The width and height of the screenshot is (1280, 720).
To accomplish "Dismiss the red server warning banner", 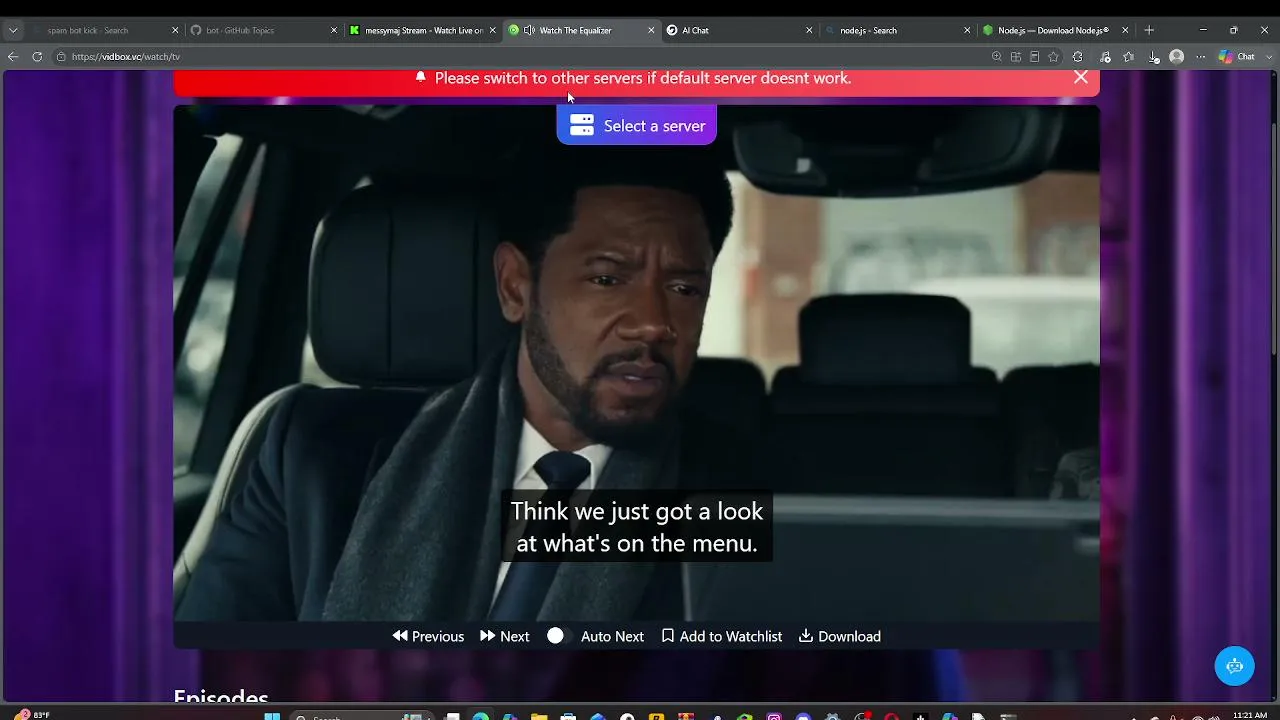I will coord(1081,77).
